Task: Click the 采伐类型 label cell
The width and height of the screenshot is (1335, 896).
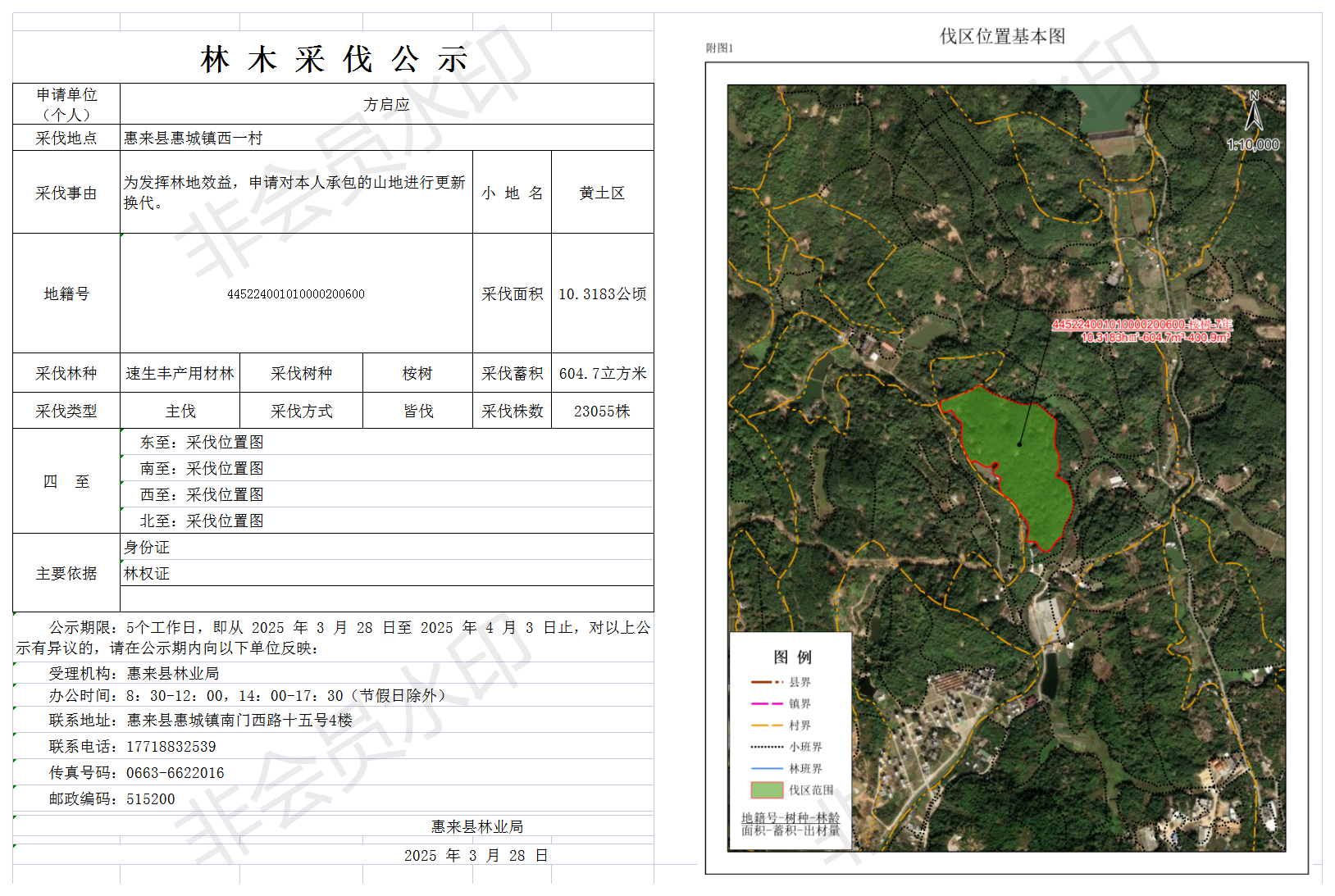Action: pyautogui.click(x=66, y=411)
